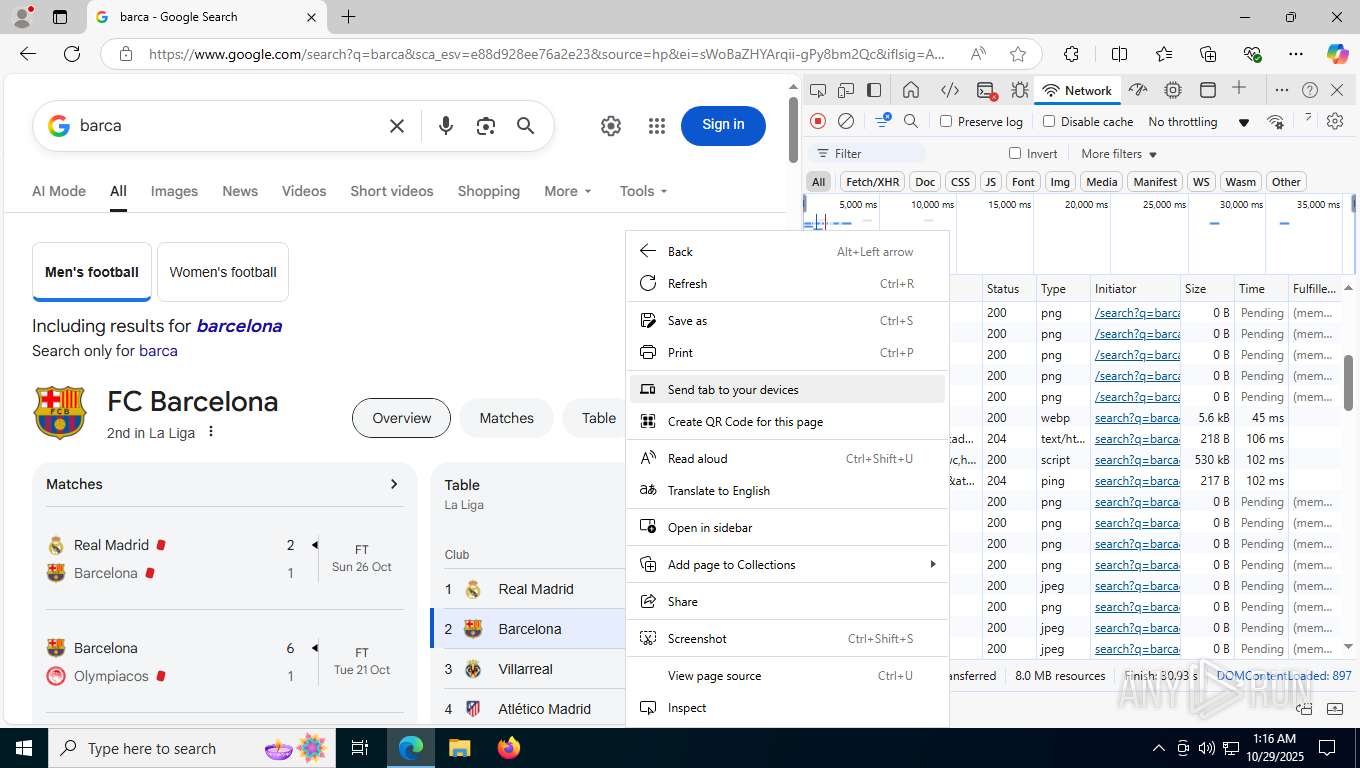This screenshot has height=768, width=1360.
Task: Open the Sources bug icon panel
Action: pyautogui.click(x=1019, y=90)
